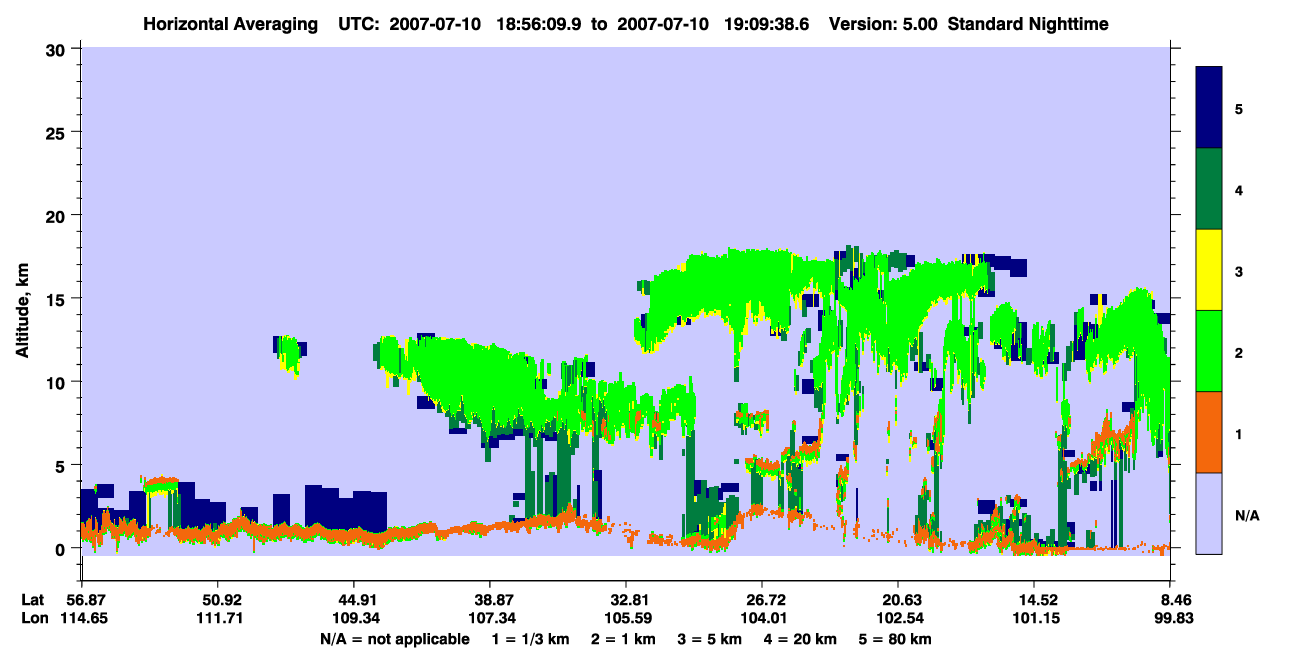Click the '3 = 5 km' legend entry
The width and height of the screenshot is (1300, 667).
711,639
